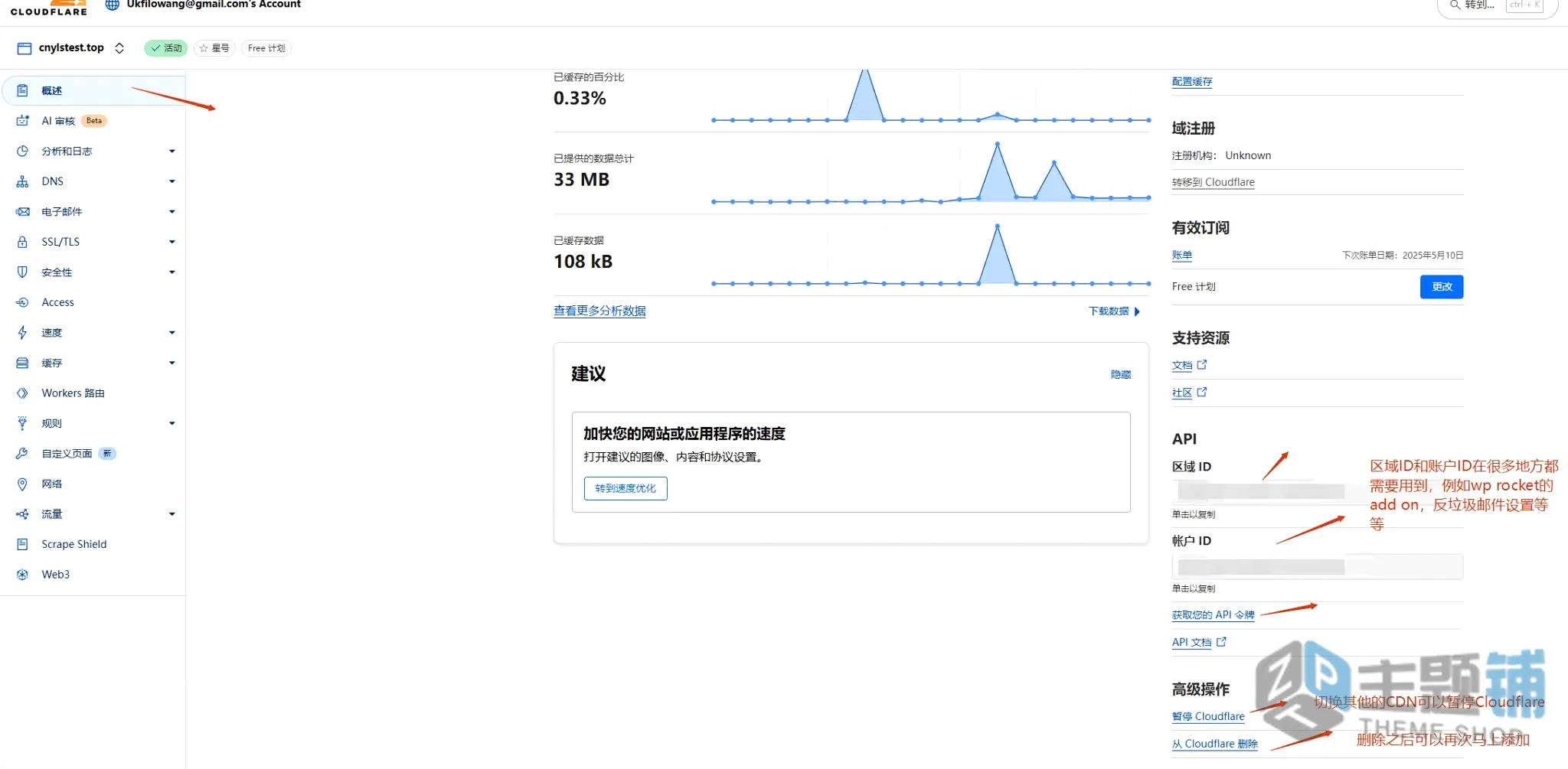Click the 转到速度优化 button

point(626,488)
